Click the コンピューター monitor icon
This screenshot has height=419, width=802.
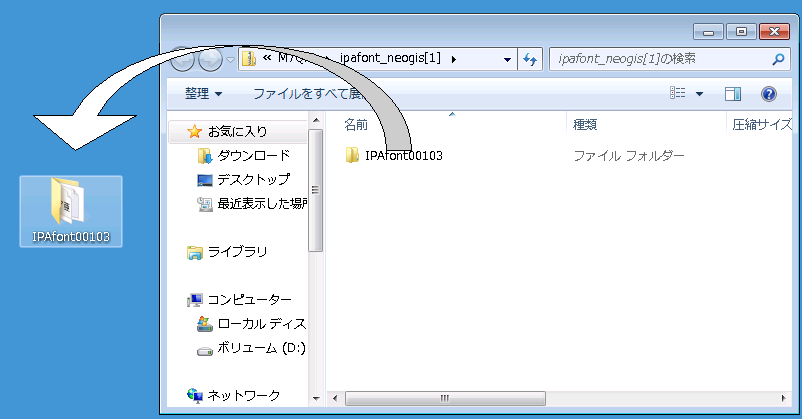(194, 300)
